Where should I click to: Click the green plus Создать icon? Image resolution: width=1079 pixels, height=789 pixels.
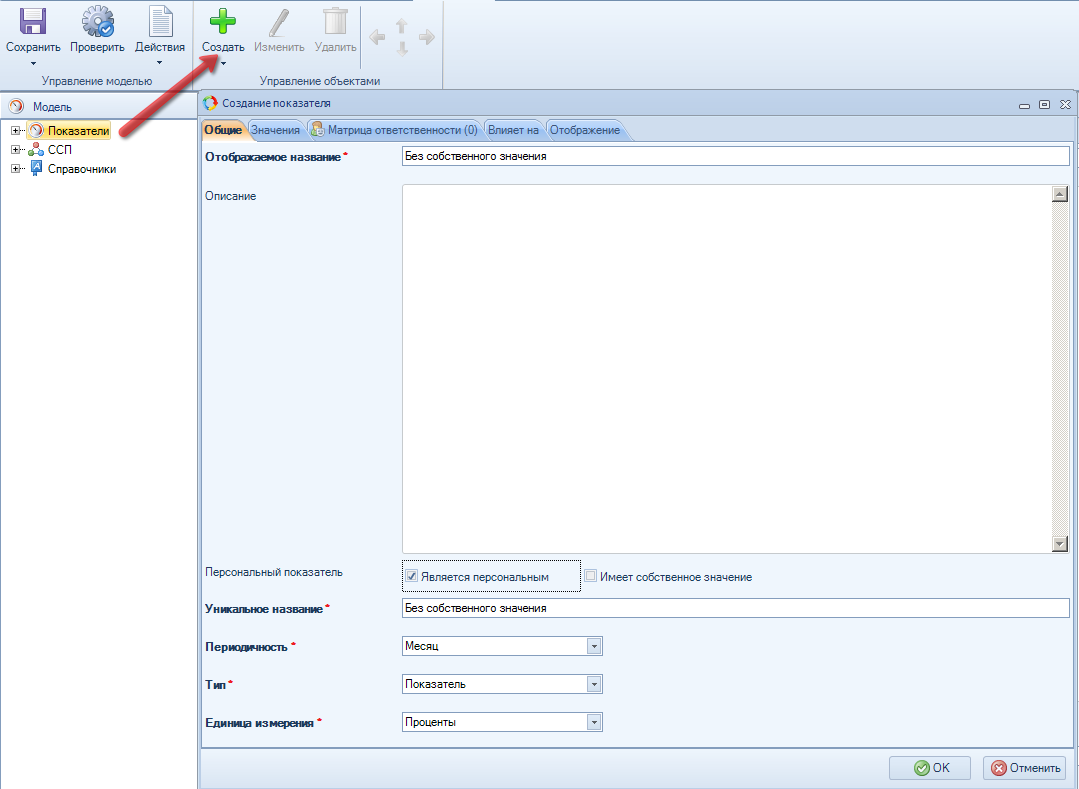tap(222, 22)
